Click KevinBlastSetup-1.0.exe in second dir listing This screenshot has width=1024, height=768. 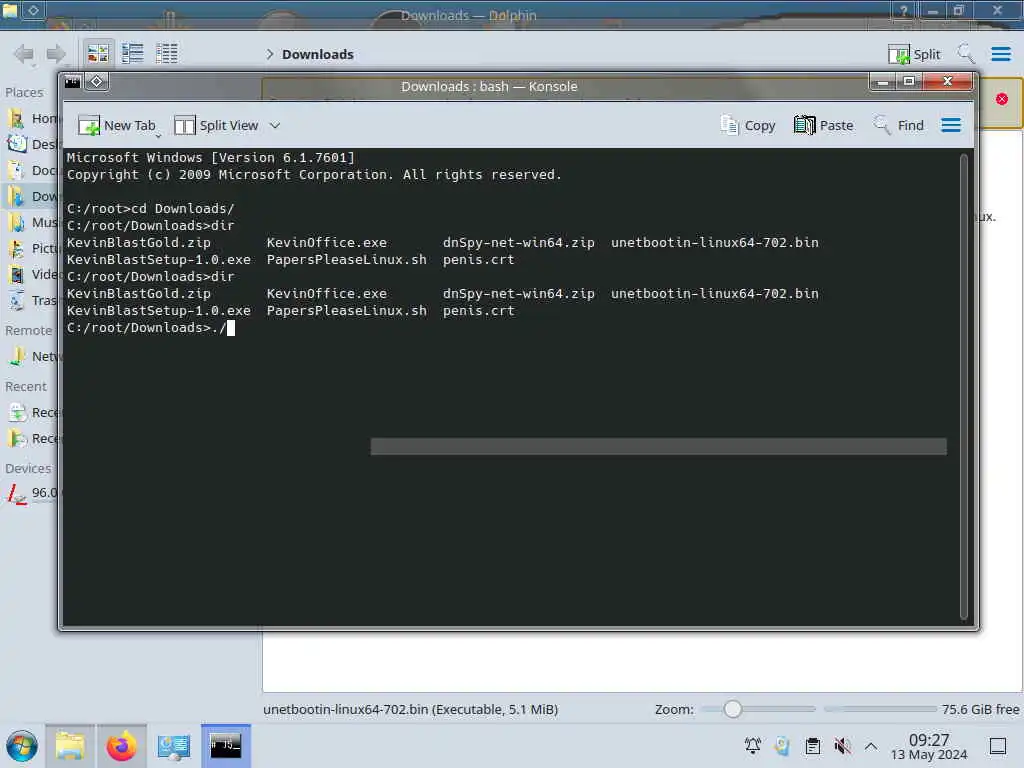coord(158,311)
